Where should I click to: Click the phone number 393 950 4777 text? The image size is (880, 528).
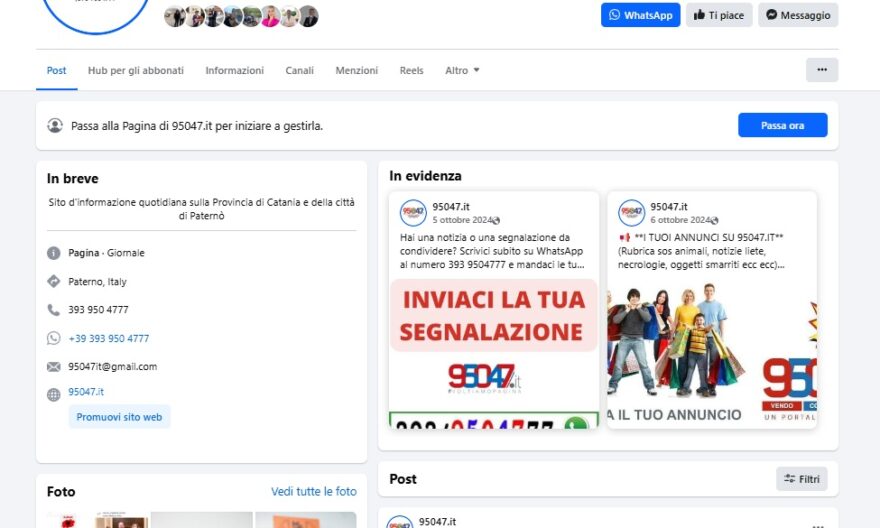click(x=98, y=310)
